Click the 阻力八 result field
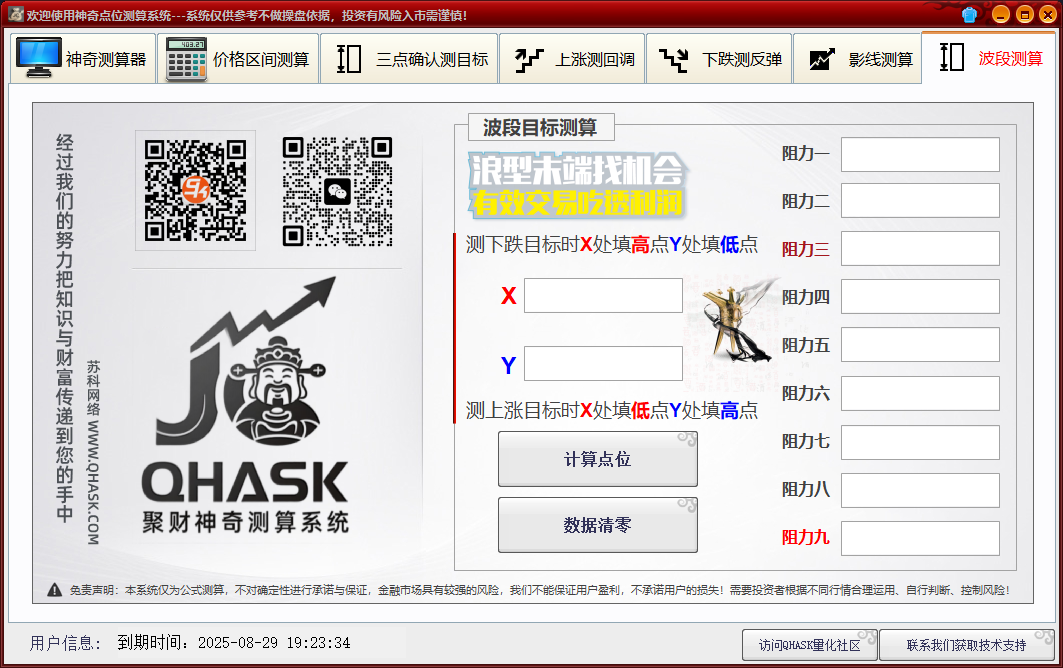The image size is (1063, 668). point(920,490)
